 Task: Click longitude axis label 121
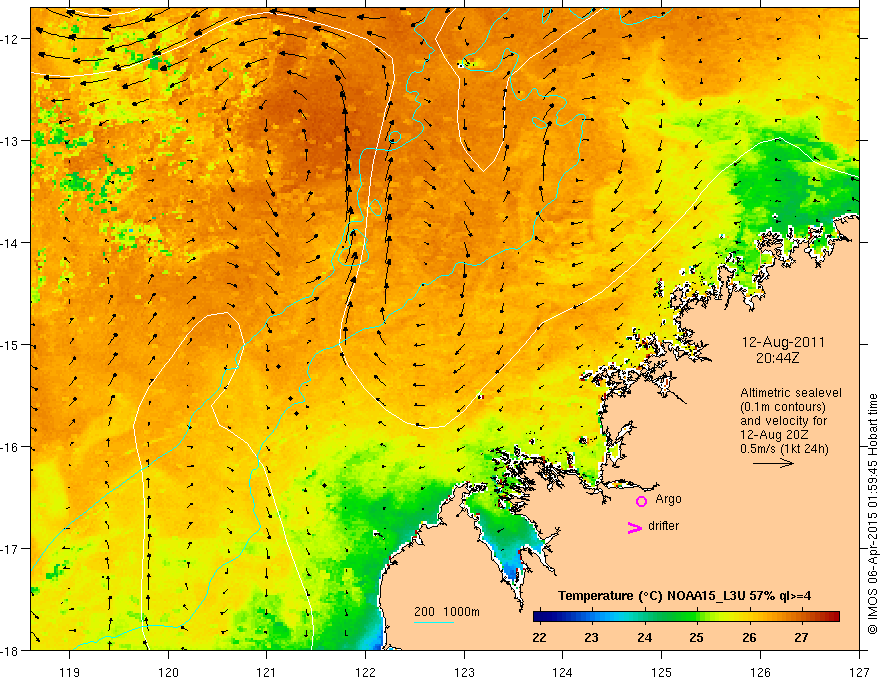pos(267,672)
